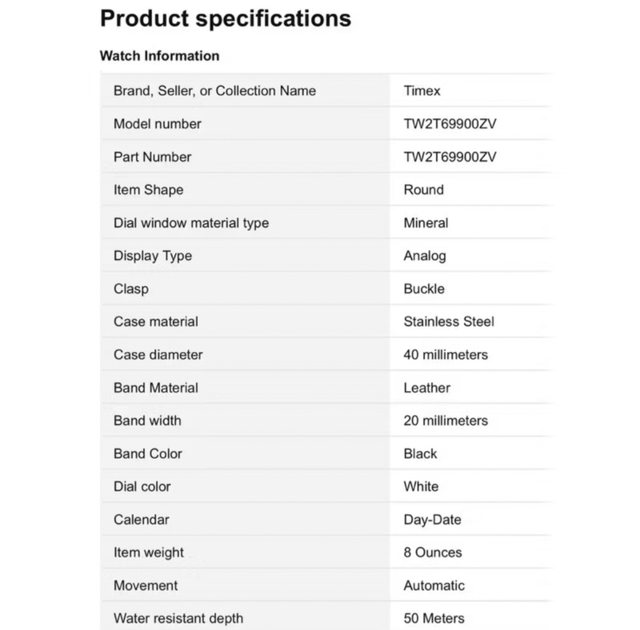
Task: Select the 20 millimeters band width value
Action: pyautogui.click(x=446, y=421)
